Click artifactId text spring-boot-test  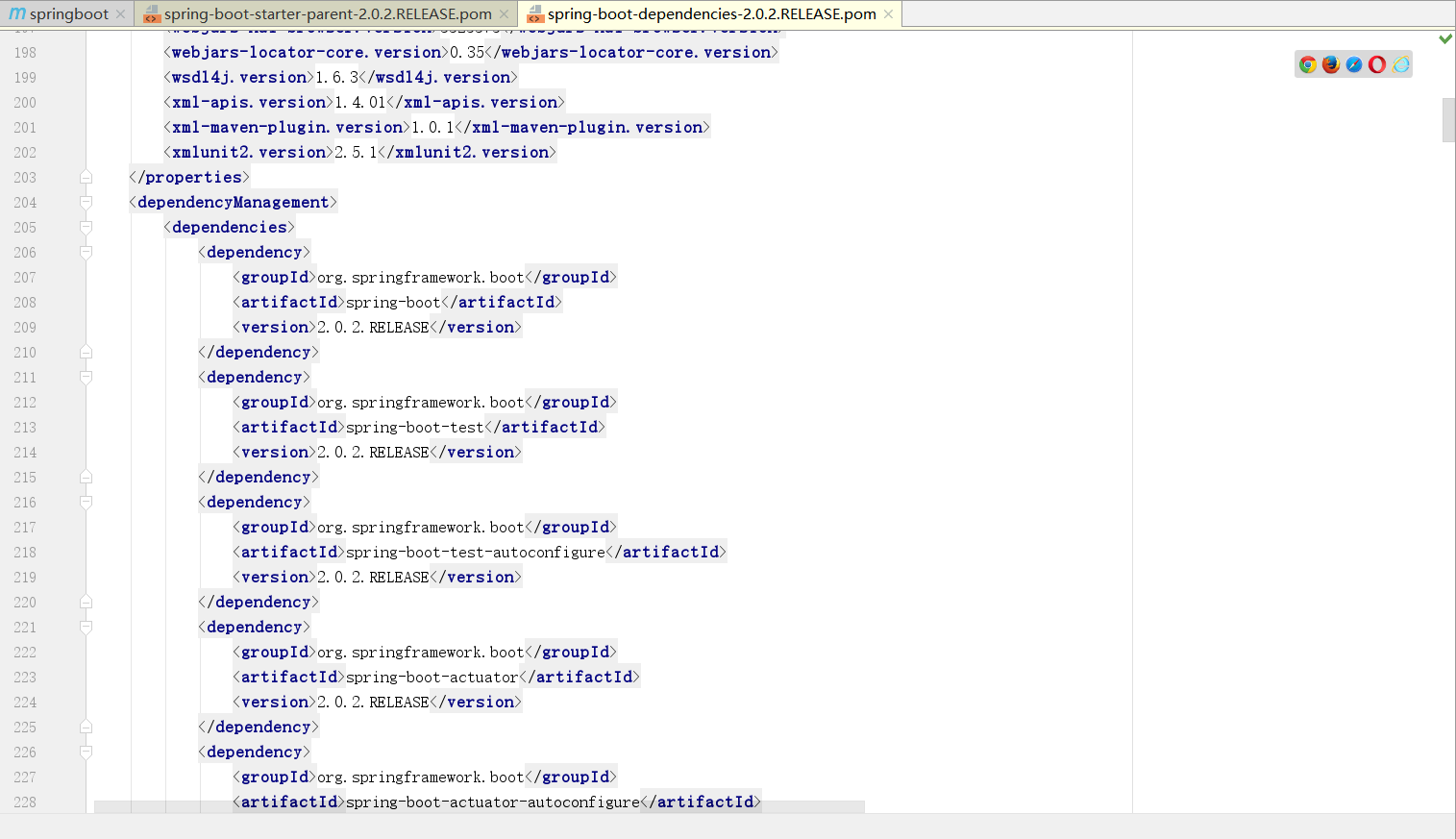click(415, 427)
